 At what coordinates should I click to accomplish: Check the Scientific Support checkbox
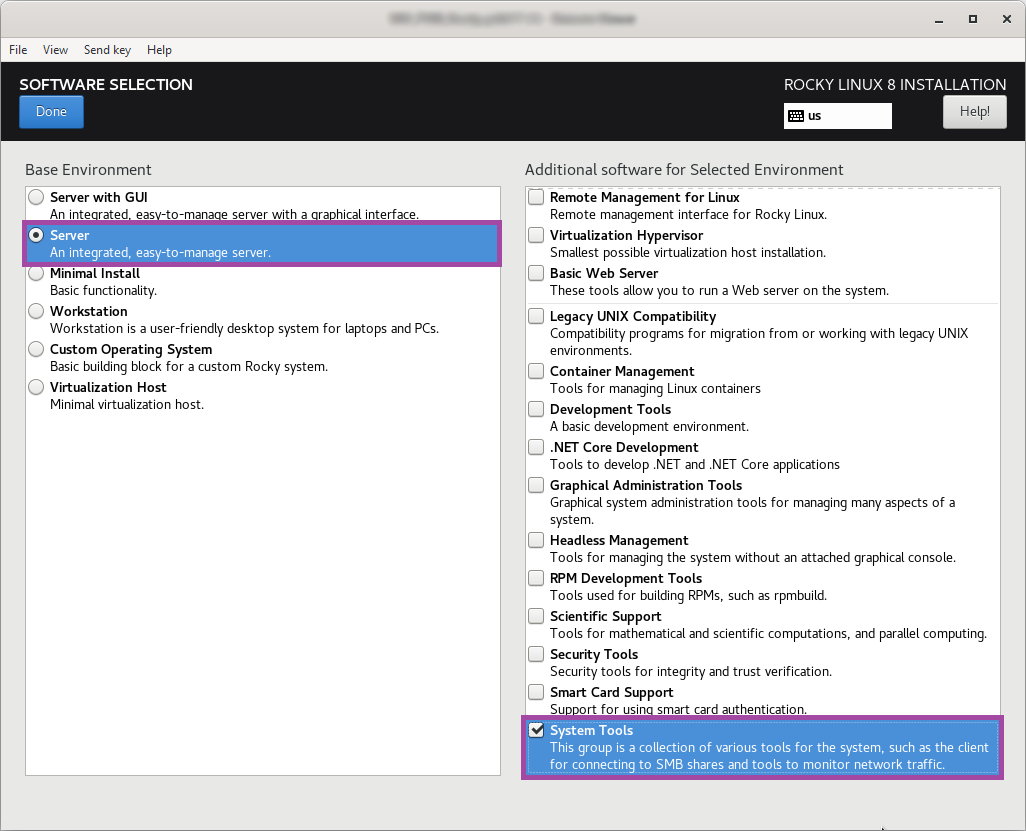click(x=536, y=616)
